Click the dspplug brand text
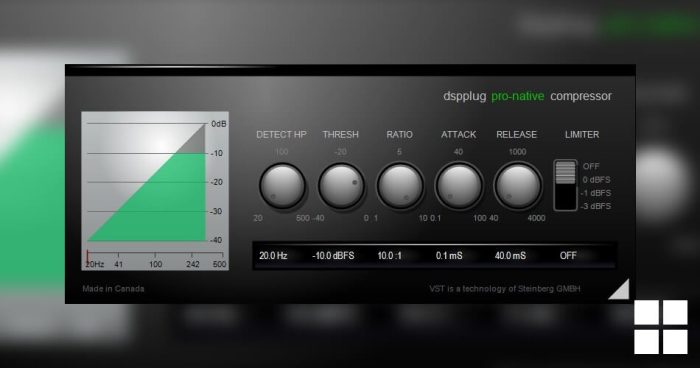700x368 pixels. click(464, 96)
